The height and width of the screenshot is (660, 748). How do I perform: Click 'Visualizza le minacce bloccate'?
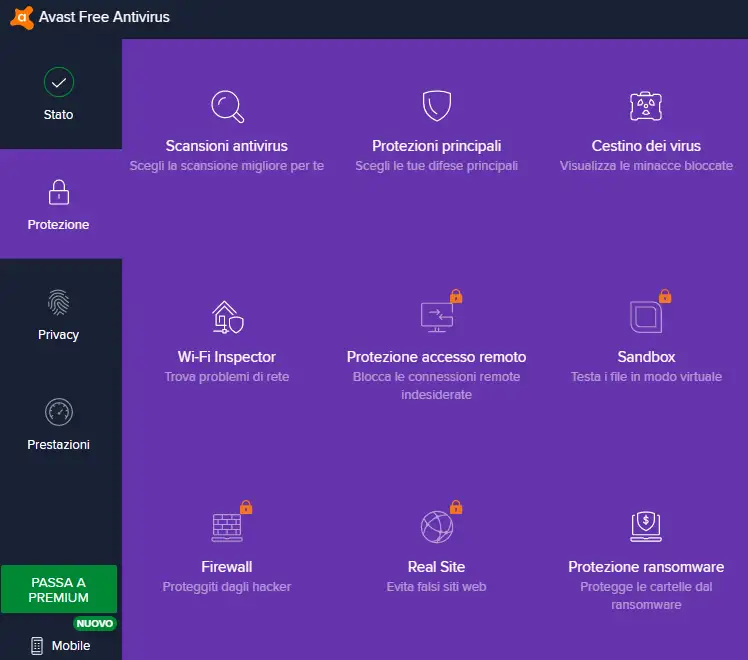(x=646, y=166)
